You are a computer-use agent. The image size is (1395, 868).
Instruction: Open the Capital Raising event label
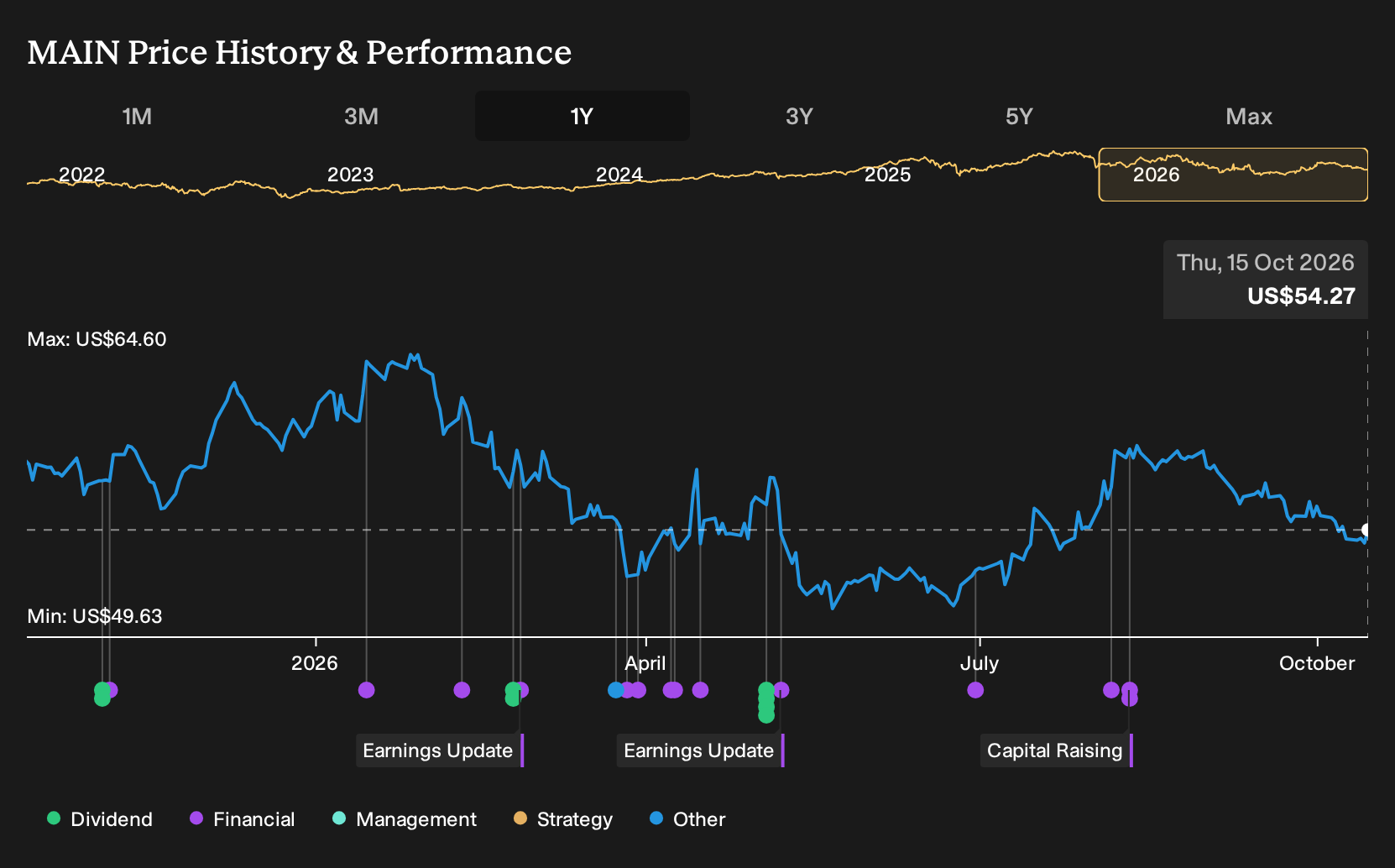1056,750
